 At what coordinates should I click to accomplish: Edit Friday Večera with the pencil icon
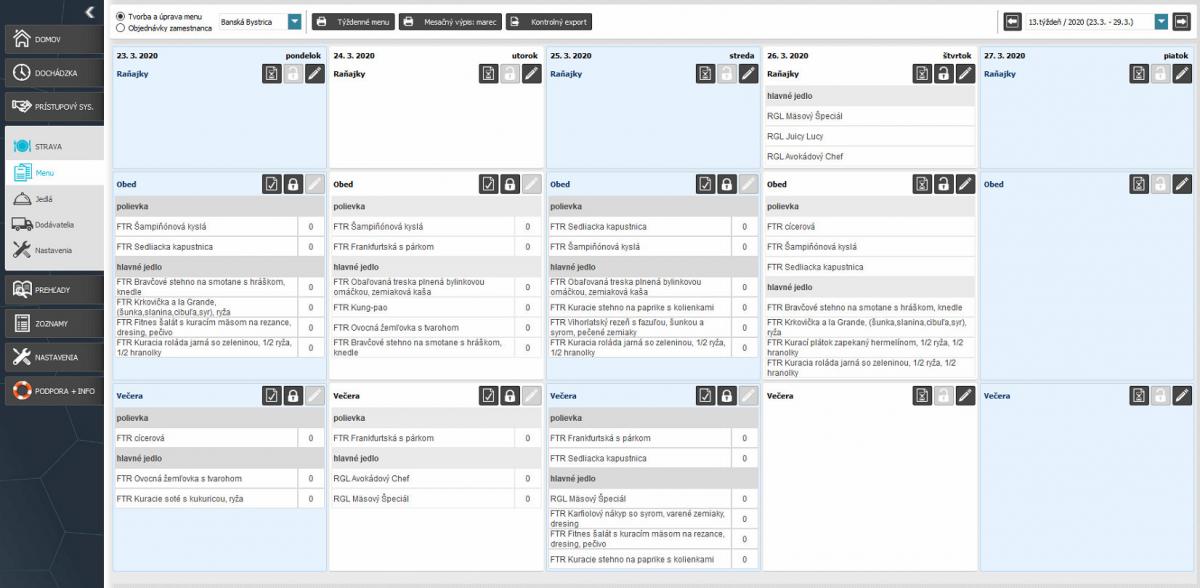[1183, 396]
